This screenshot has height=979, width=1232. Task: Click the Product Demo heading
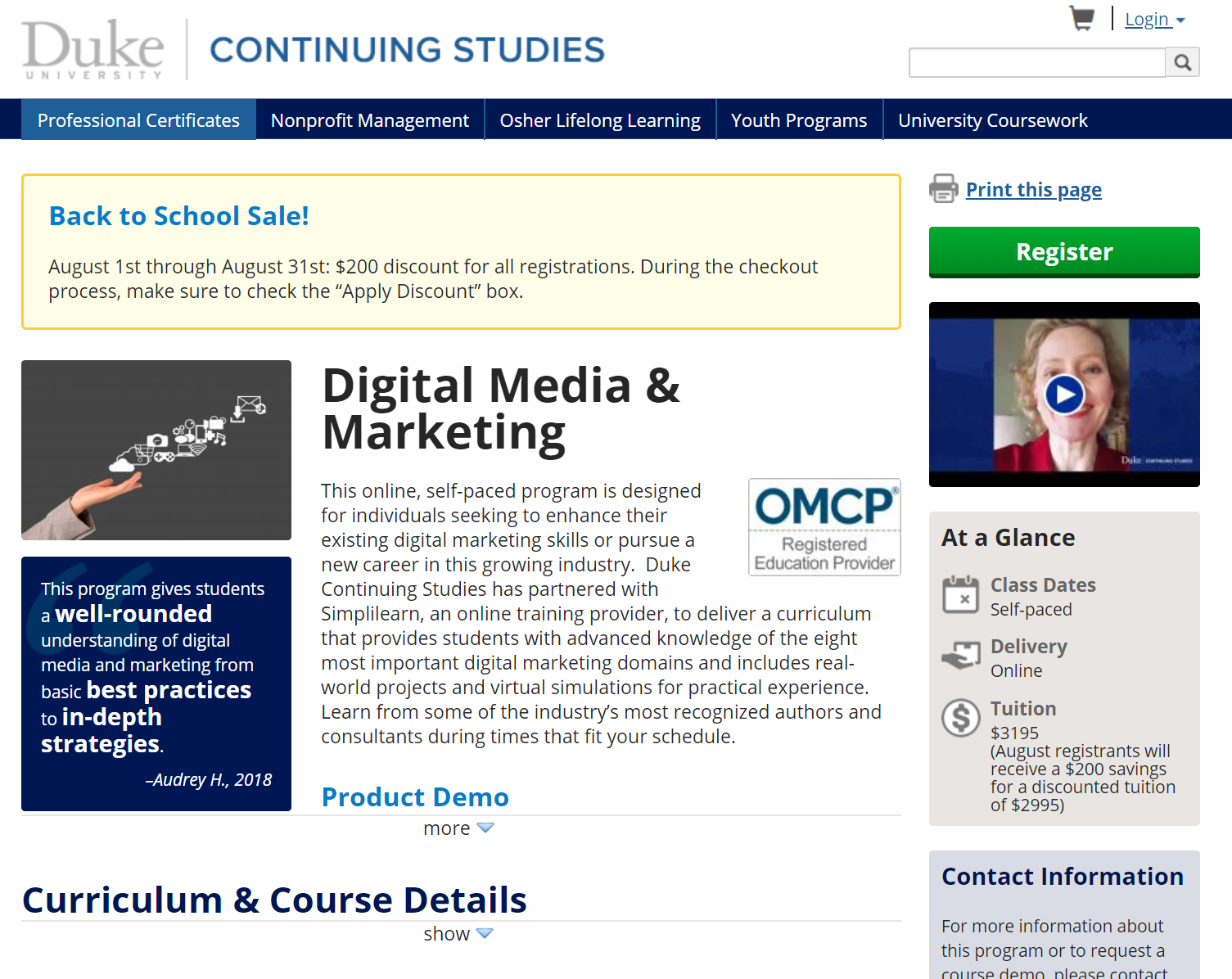coord(415,796)
